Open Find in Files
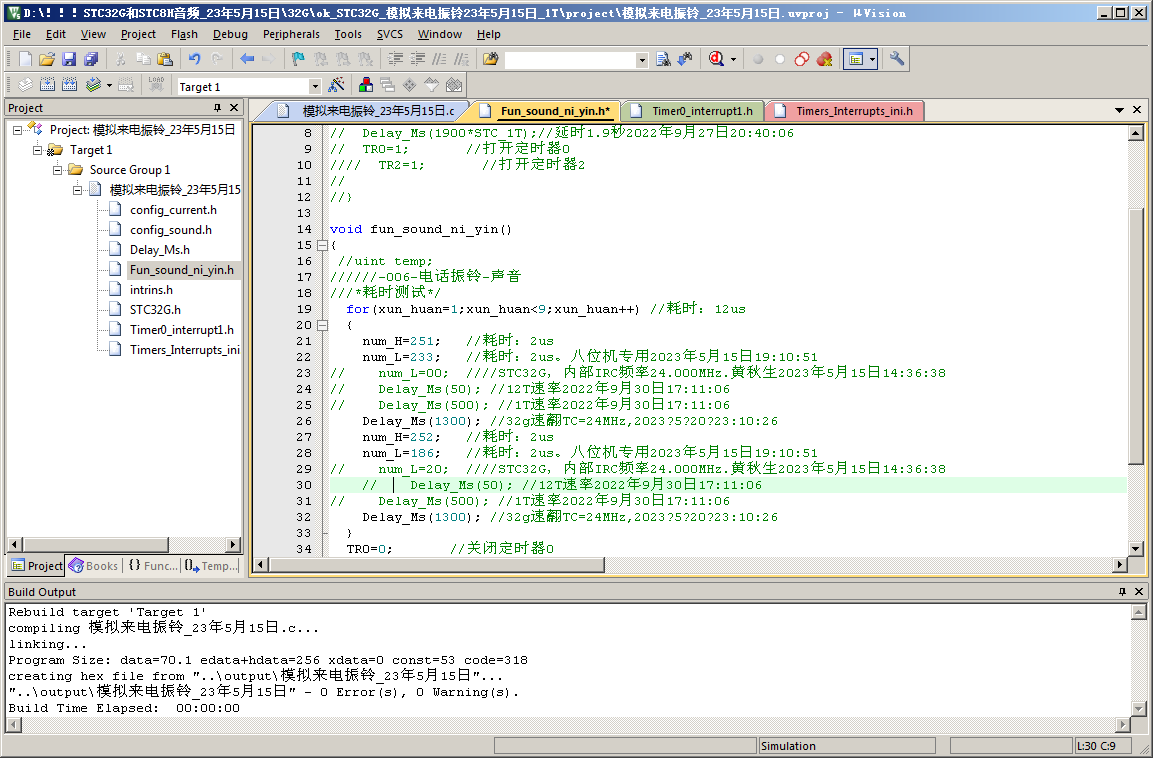 (x=490, y=59)
